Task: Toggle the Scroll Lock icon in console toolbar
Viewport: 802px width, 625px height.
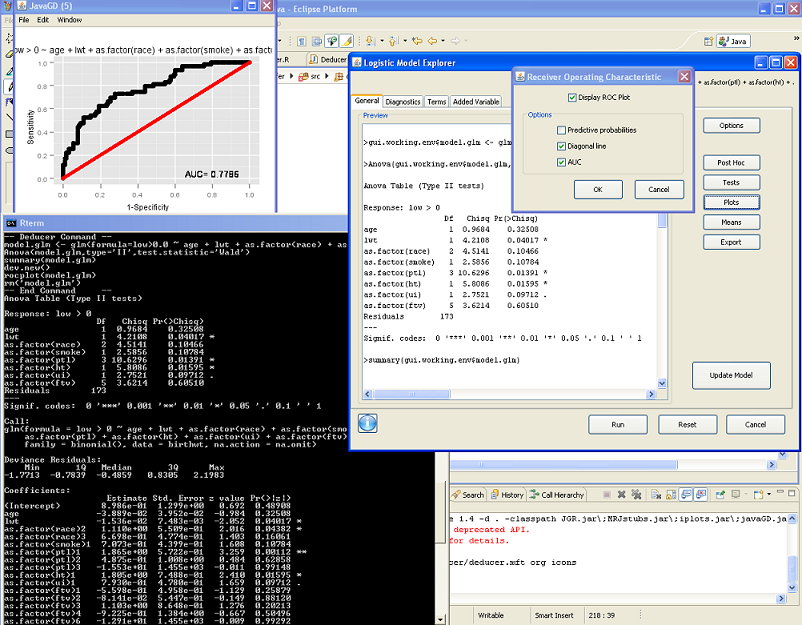Action: pos(671,495)
